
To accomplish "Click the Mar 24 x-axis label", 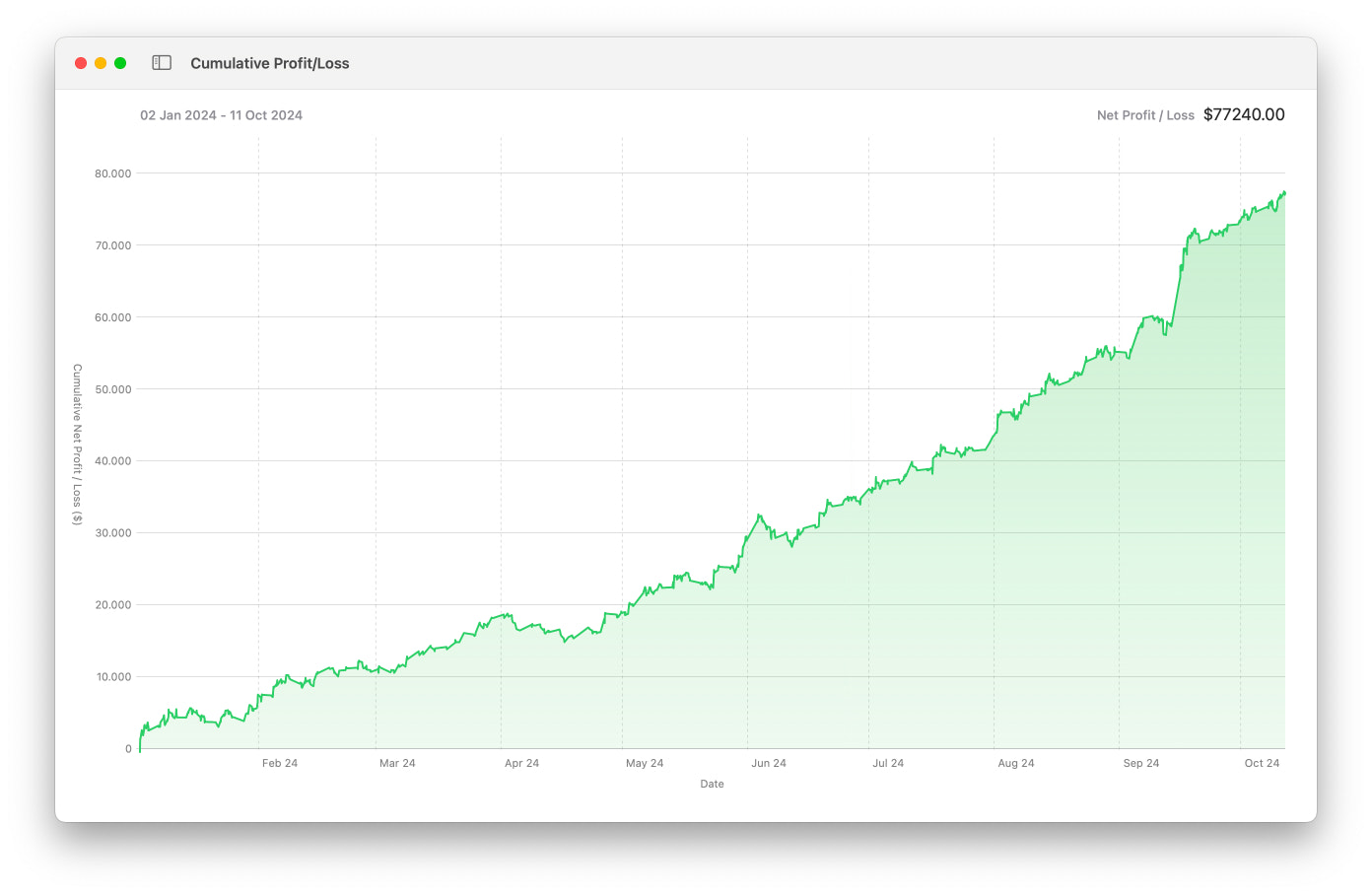I will tap(397, 763).
